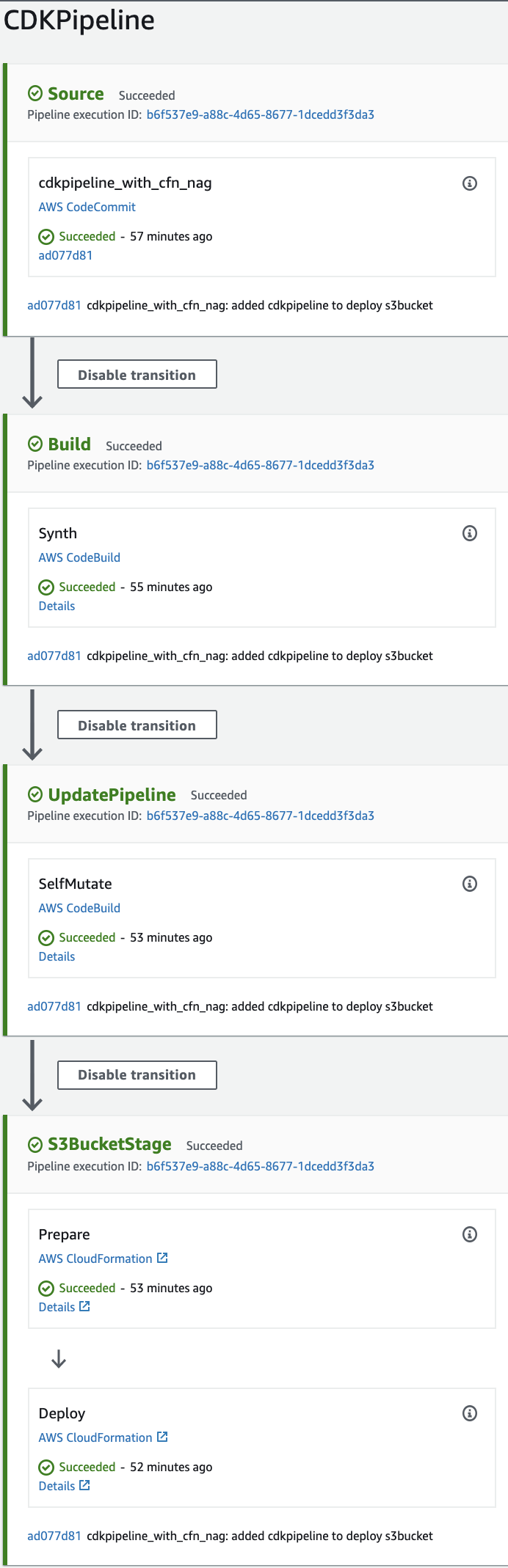Viewport: 508px width, 1568px height.
Task: Open Source stage pipeline execution ID link
Action: [260, 114]
